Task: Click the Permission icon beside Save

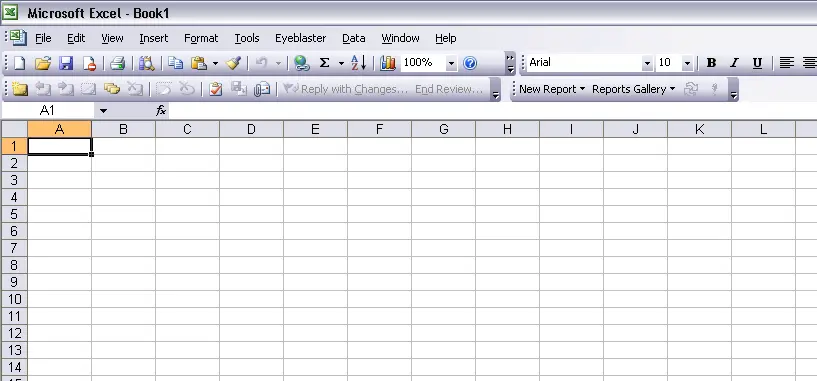Action: (x=89, y=63)
